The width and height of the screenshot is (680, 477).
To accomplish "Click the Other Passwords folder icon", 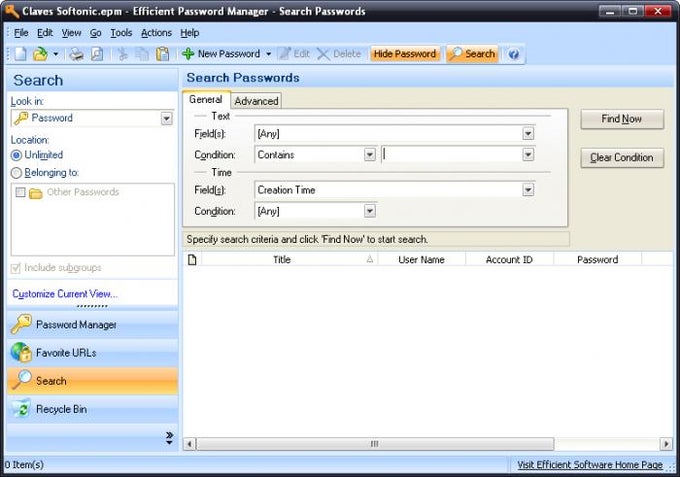I will [36, 193].
